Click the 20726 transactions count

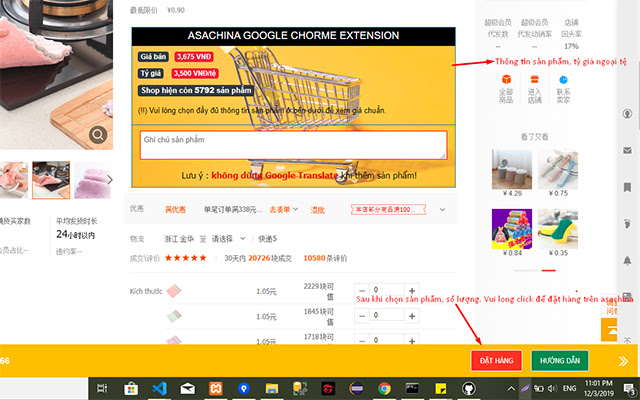point(259,258)
